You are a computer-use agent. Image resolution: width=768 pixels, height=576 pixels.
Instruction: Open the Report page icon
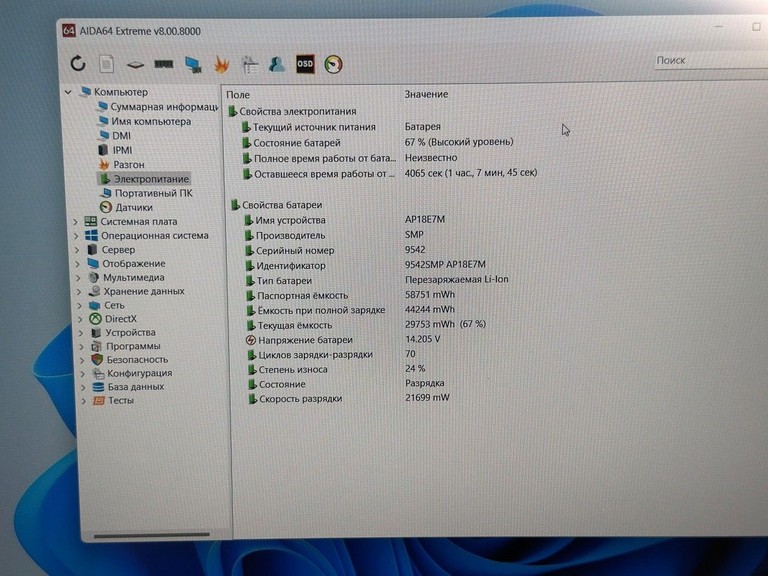coord(106,64)
